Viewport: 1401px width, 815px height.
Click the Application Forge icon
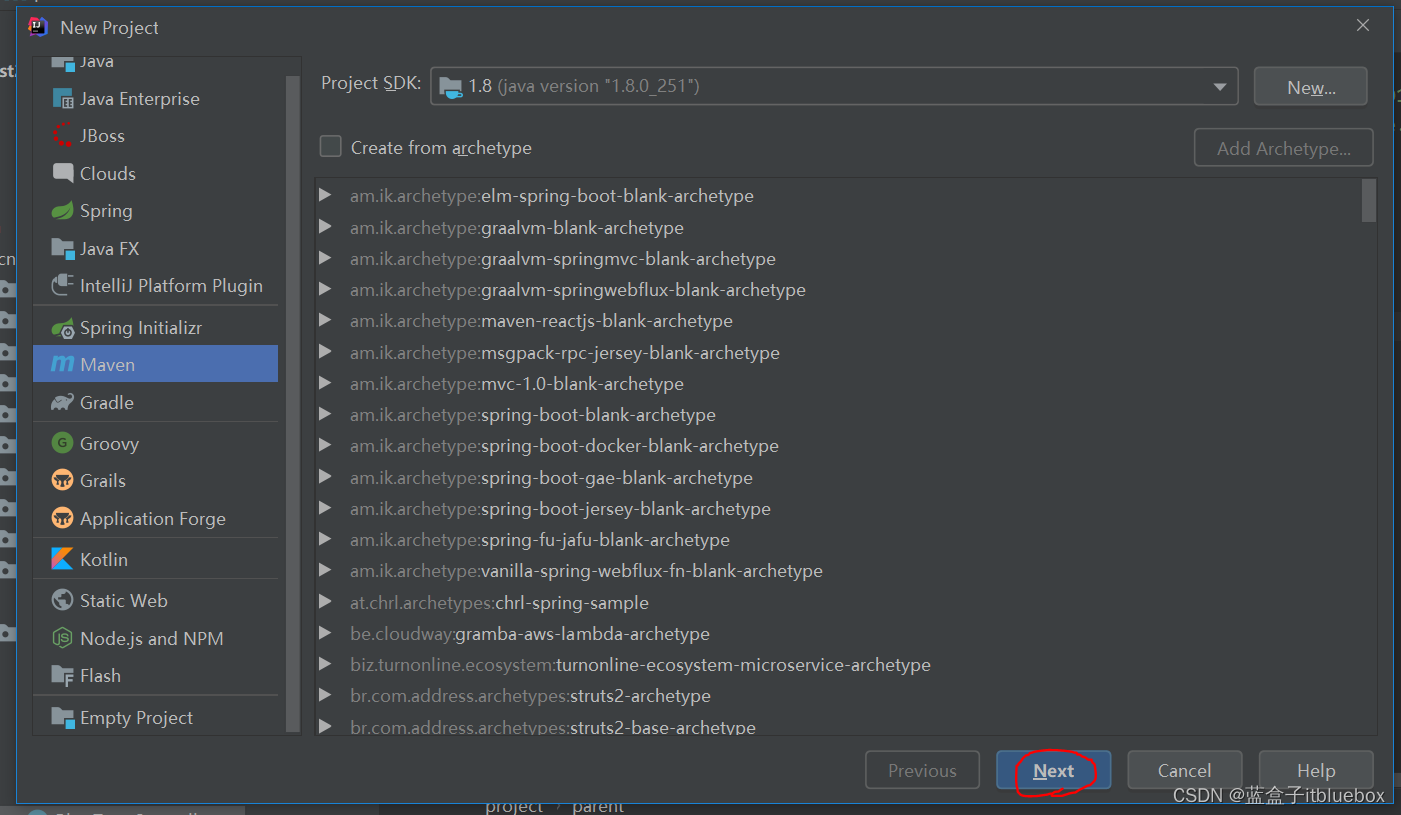(x=63, y=519)
